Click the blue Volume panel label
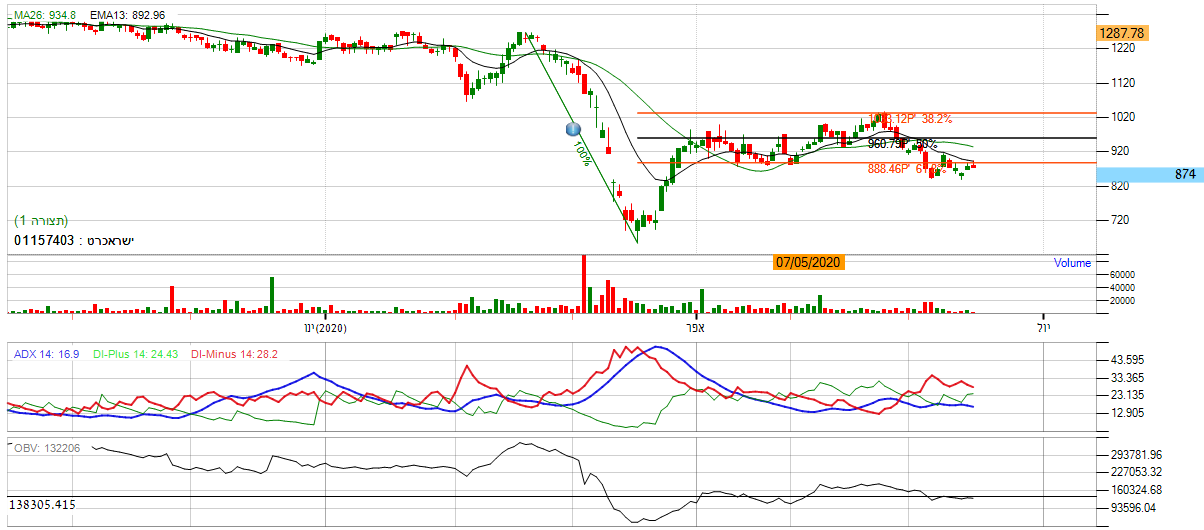This screenshot has height=530, width=1204. point(1072,263)
